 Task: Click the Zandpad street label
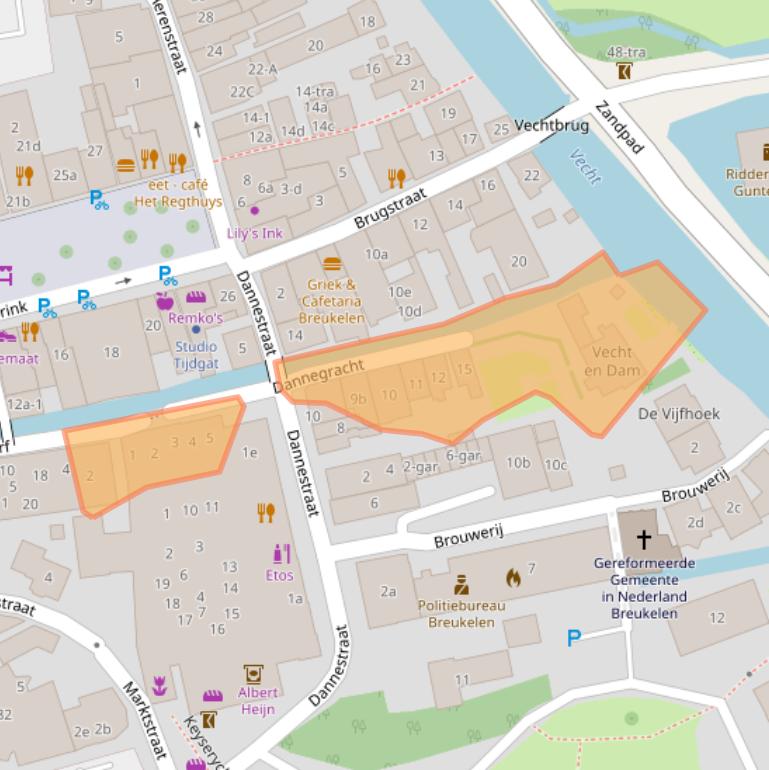pyautogui.click(x=619, y=127)
